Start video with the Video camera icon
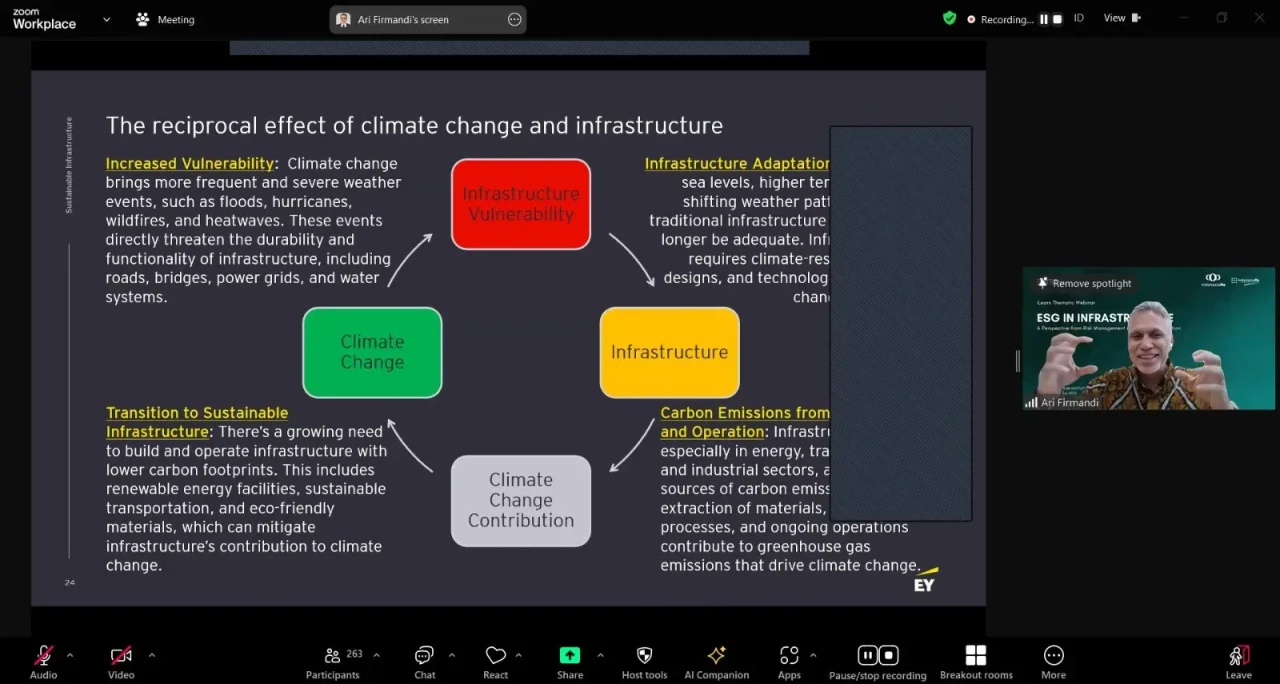Screen dimensions: 1280x684 (x=121, y=656)
